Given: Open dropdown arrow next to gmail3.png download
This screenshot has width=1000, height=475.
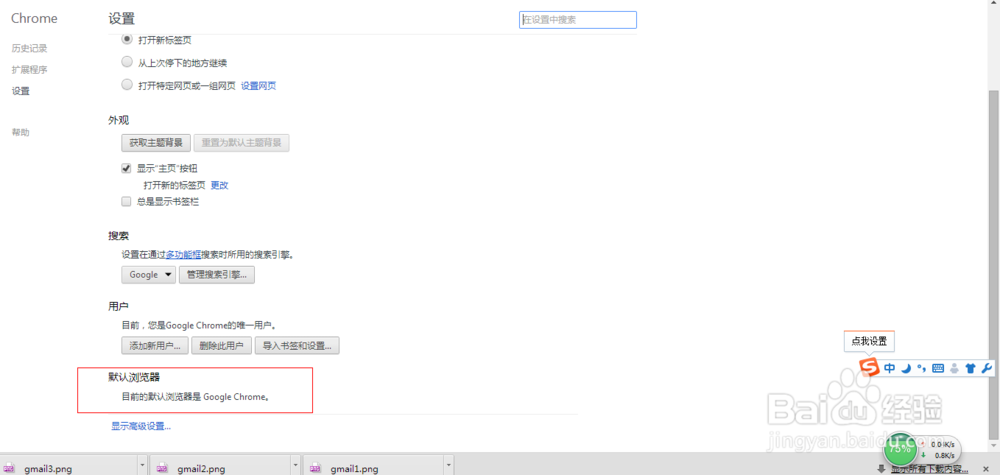Looking at the screenshot, I should click(x=142, y=465).
